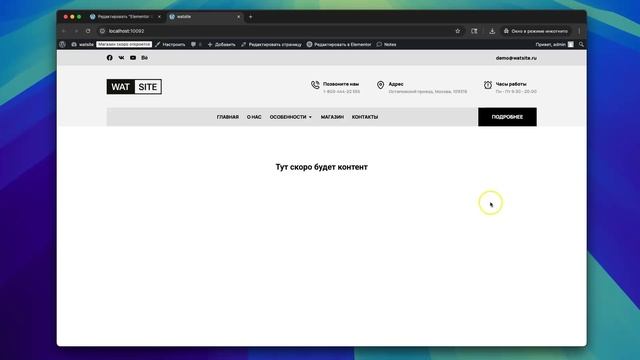The height and width of the screenshot is (360, 640).
Task: Open Notes in the admin bar
Action: click(387, 44)
